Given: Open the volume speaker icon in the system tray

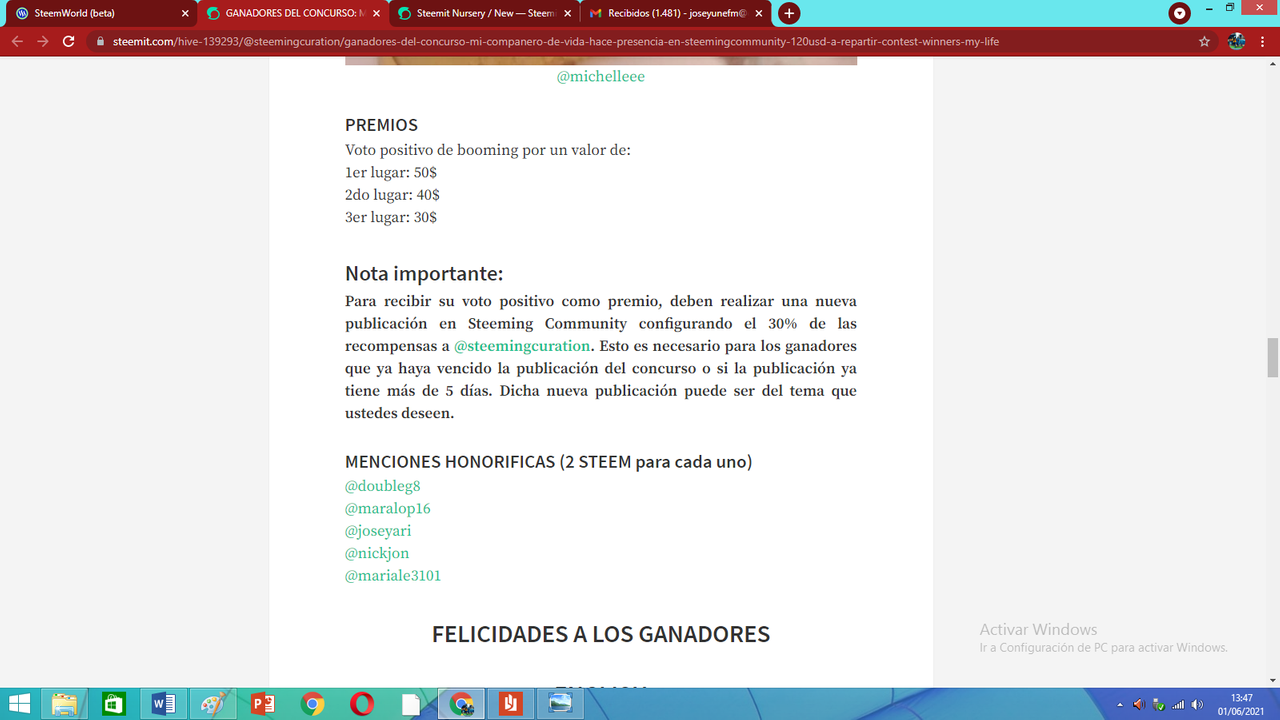Looking at the screenshot, I should click(x=1138, y=705).
